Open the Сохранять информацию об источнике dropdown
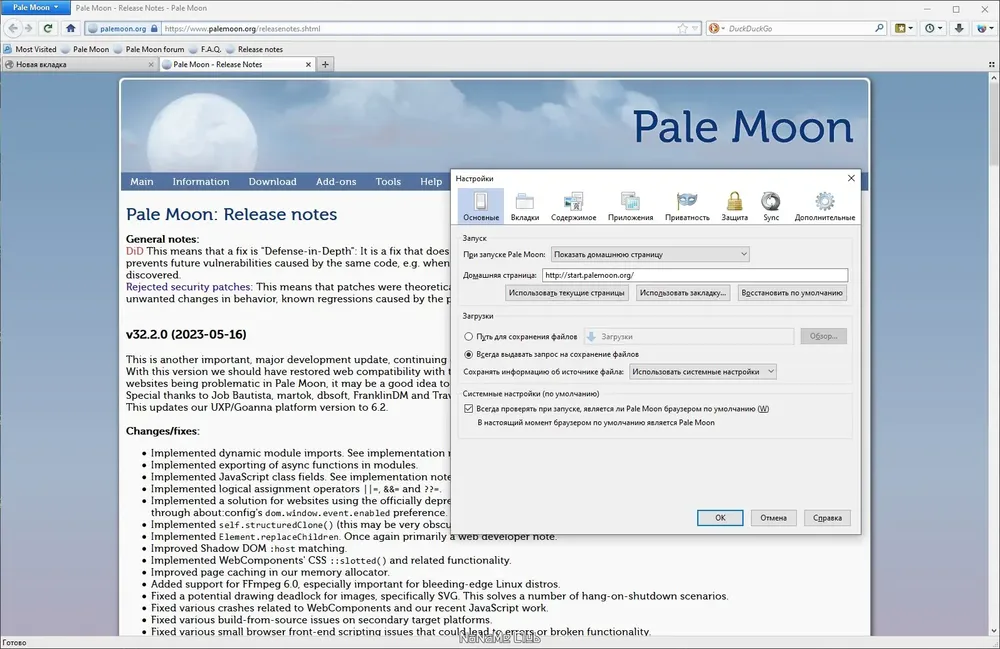Screen dimensions: 1000x649 702,372
